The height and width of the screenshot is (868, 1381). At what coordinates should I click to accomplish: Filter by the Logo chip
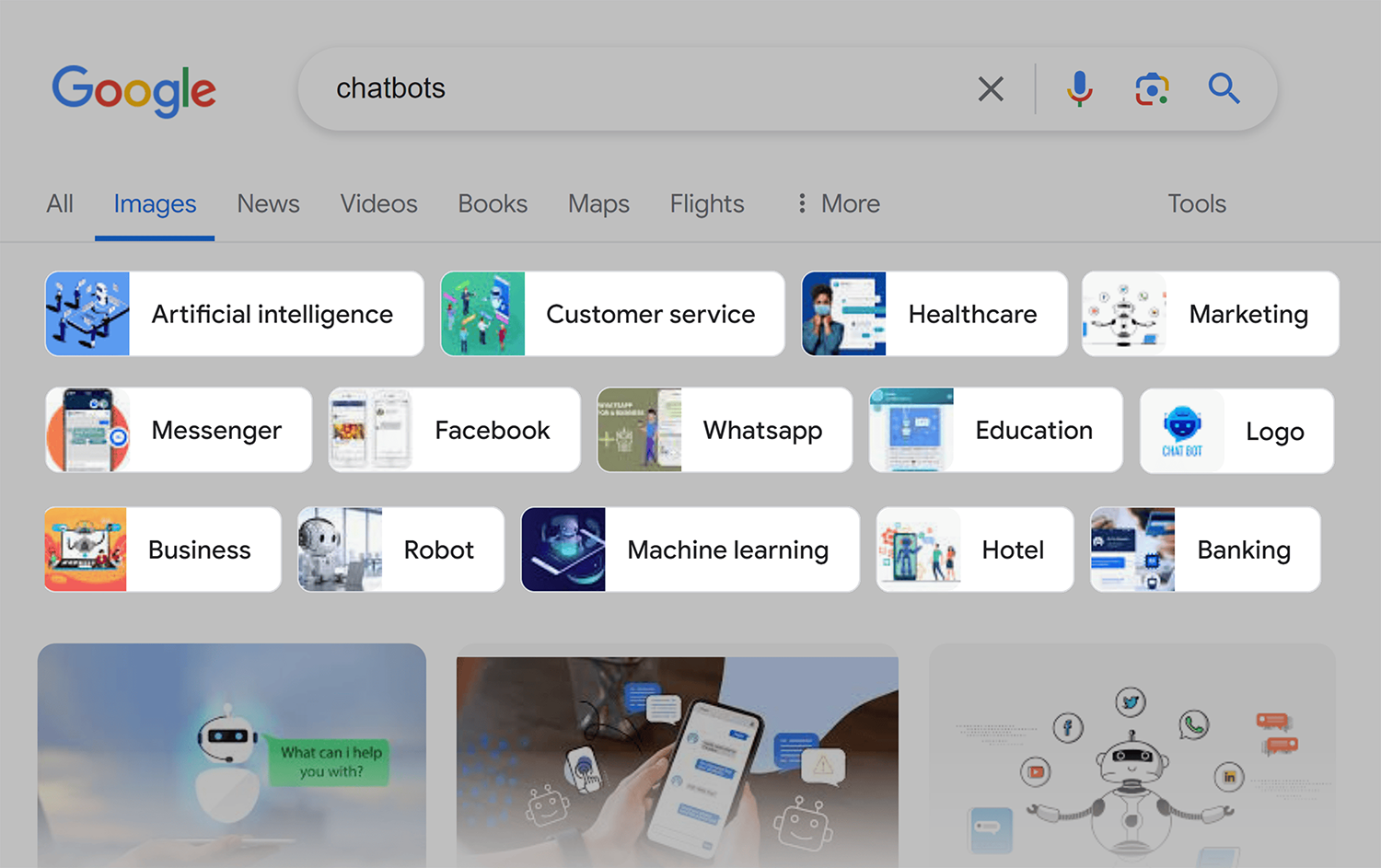pyautogui.click(x=1236, y=431)
